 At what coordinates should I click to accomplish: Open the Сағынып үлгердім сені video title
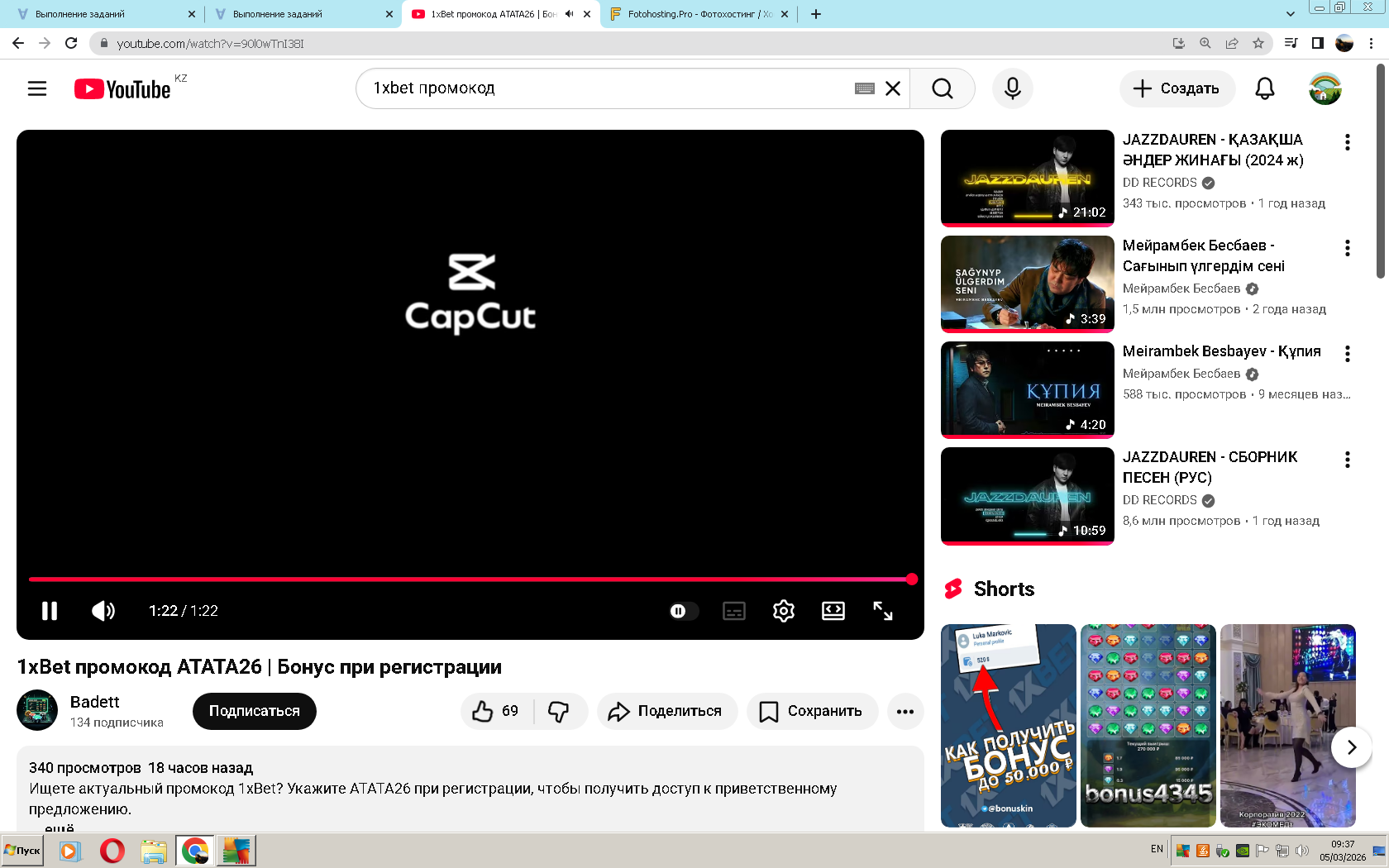coord(1204,255)
